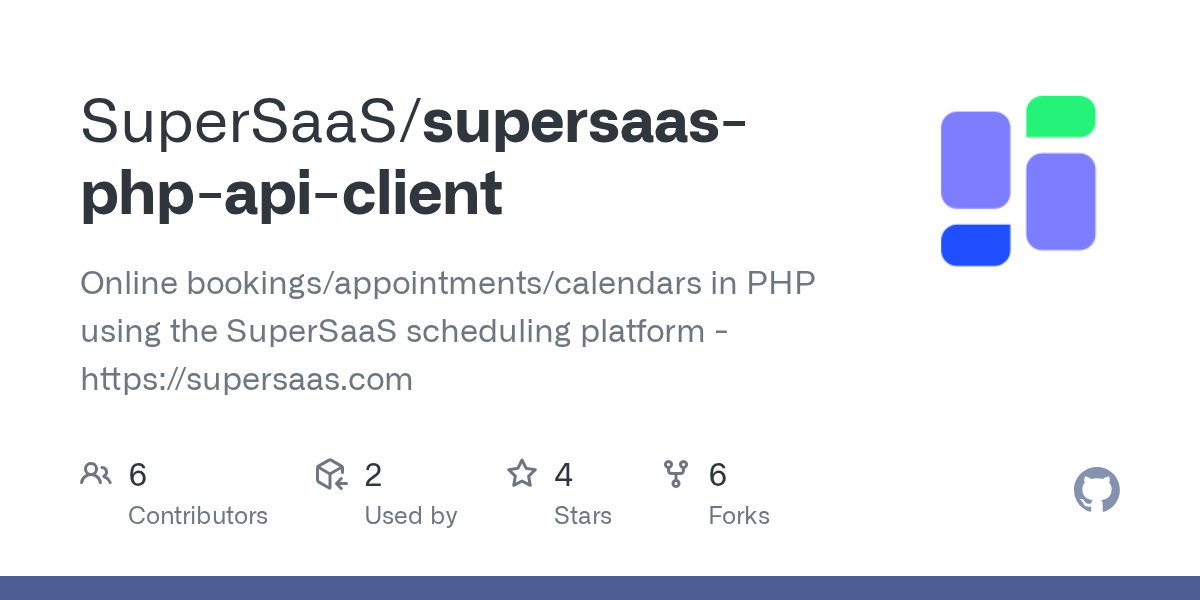The image size is (1200, 600).
Task: Select the Contributors label
Action: 198,516
